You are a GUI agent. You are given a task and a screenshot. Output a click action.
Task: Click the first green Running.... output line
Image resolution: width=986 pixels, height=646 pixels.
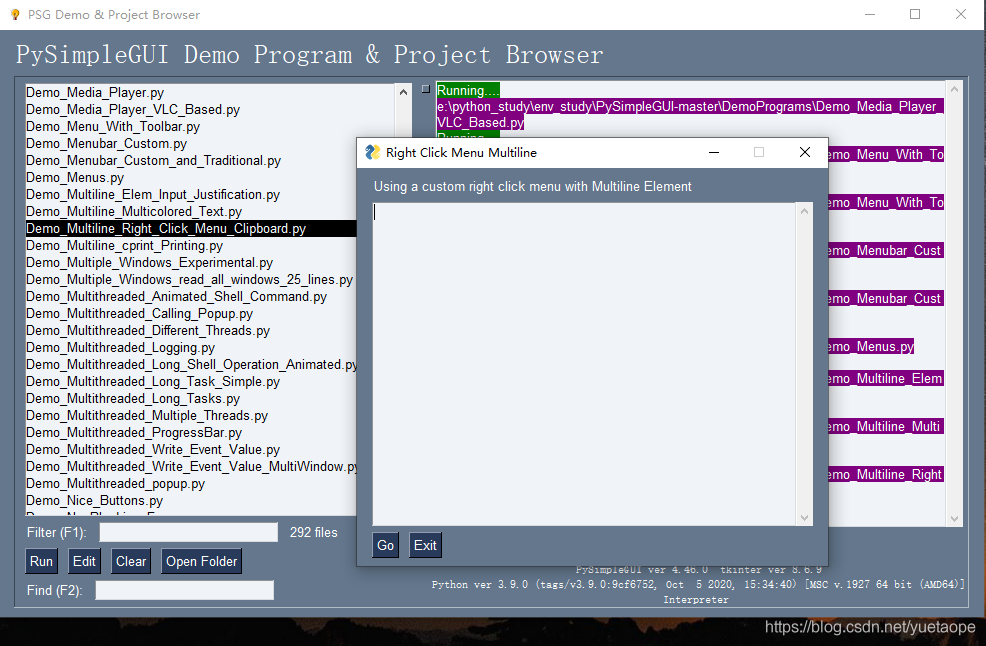click(468, 90)
